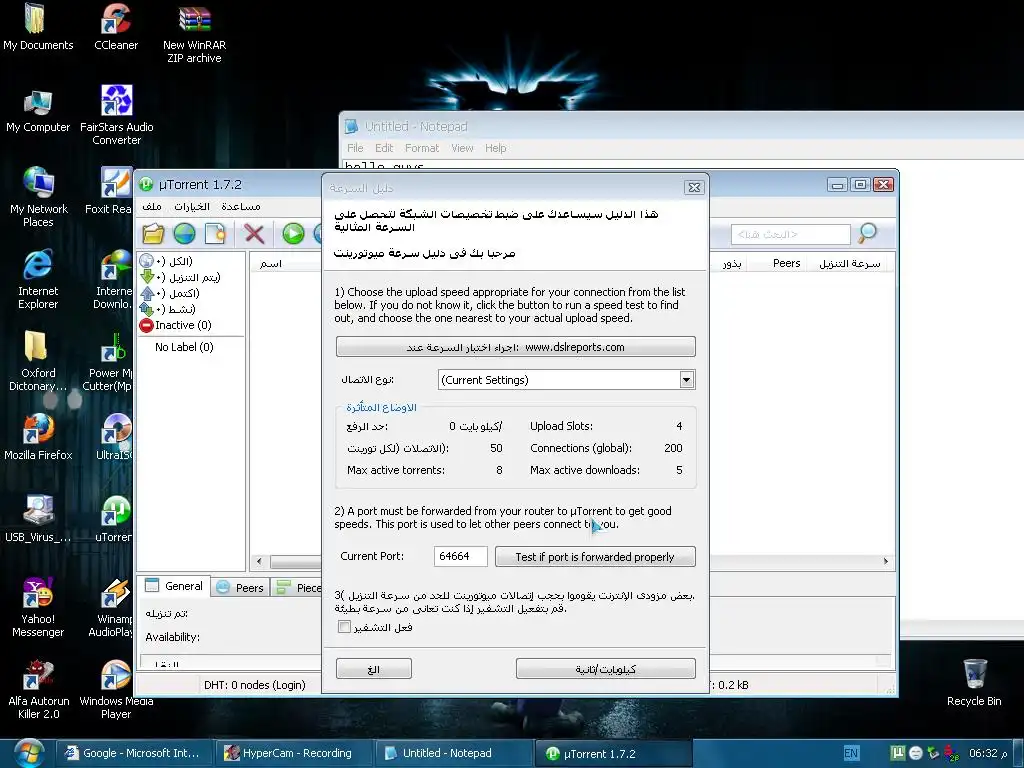Screen dimensions: 1024x768
Task: Click the right arrow of torrent list scrollbar
Action: point(886,561)
